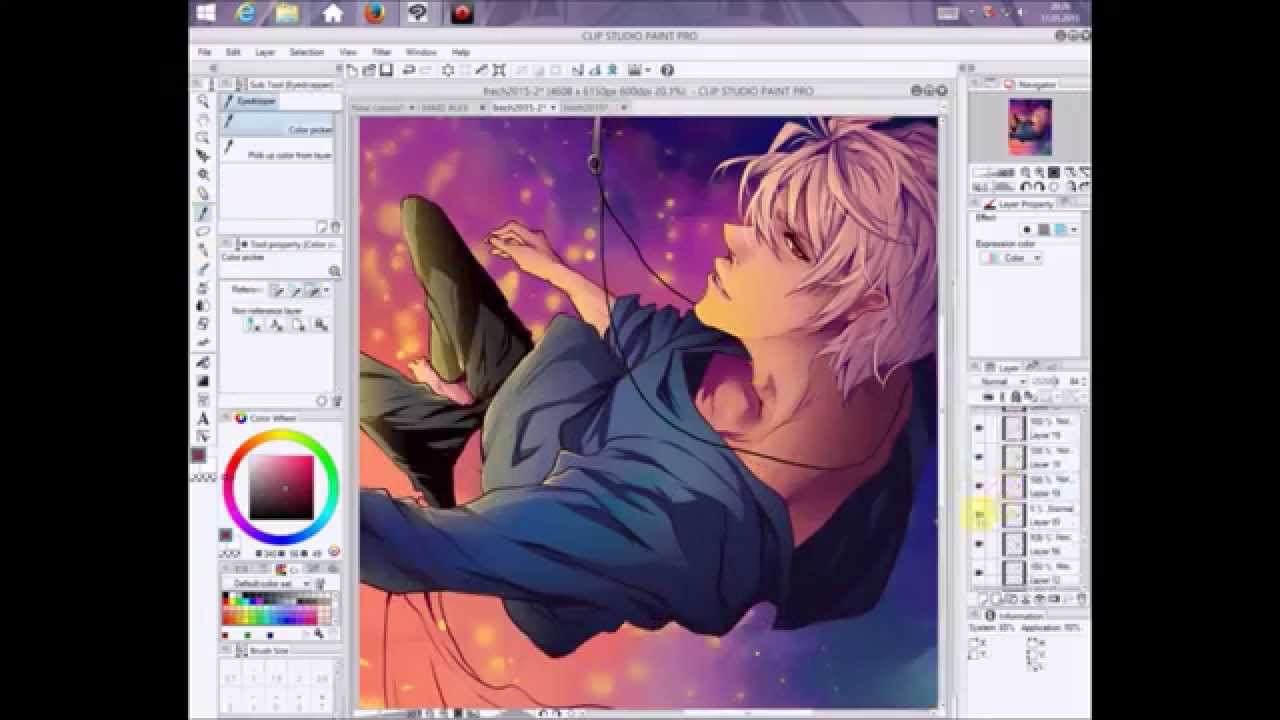Create copy of sub tool icon
The image size is (1280, 720).
click(x=322, y=227)
